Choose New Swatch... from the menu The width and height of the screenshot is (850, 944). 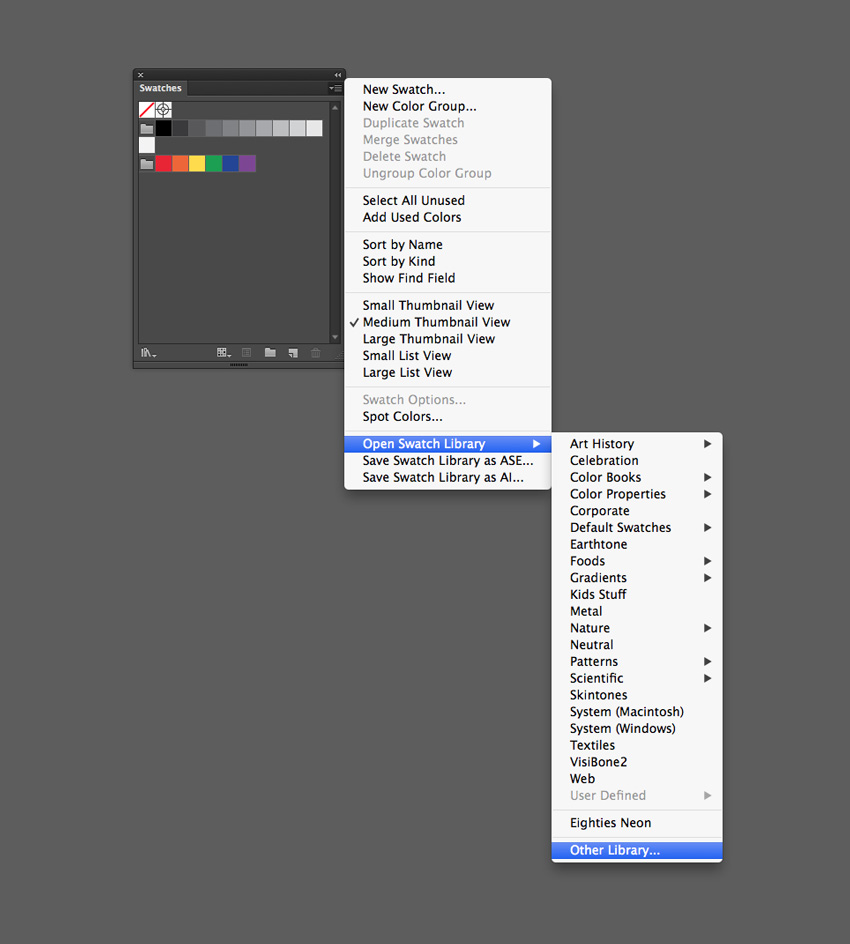pos(447,90)
